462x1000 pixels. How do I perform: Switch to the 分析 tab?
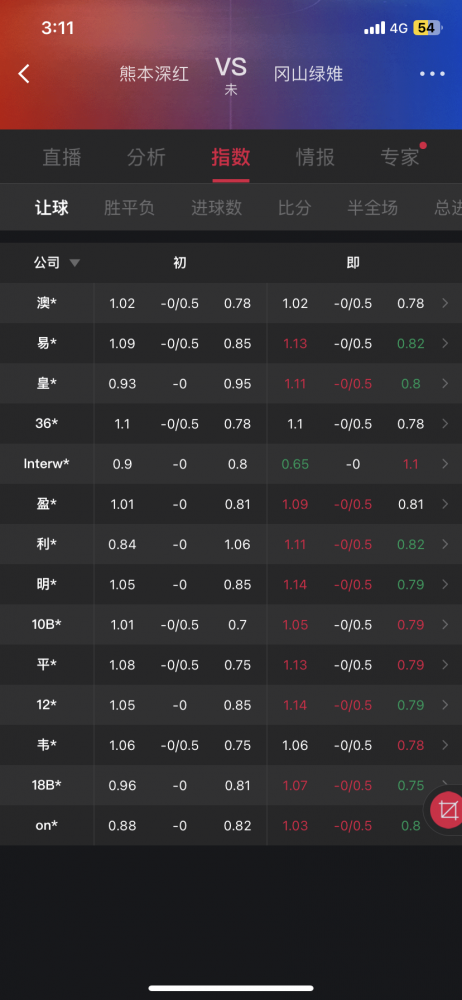point(146,158)
